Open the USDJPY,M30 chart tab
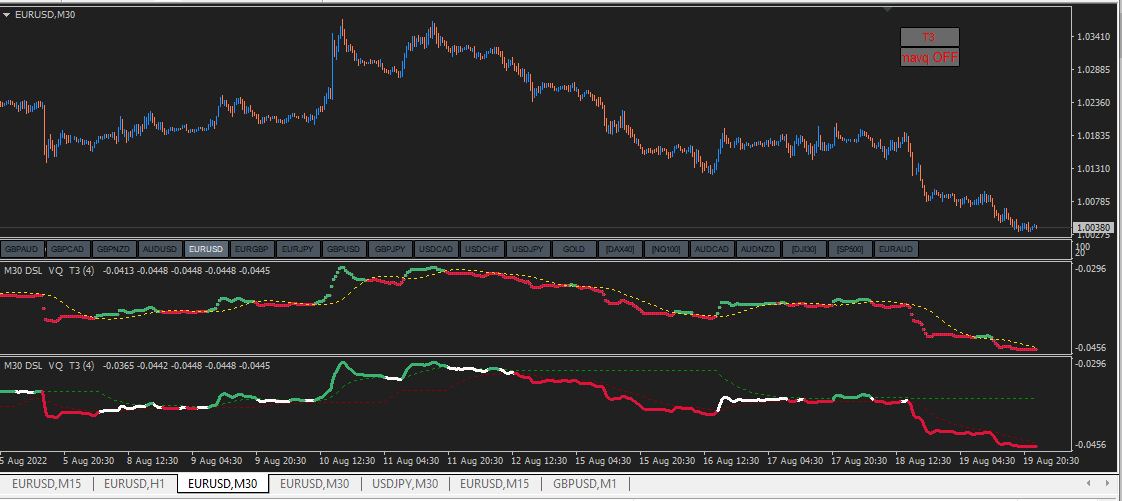Viewport: 1122px width, 501px height. tap(405, 484)
